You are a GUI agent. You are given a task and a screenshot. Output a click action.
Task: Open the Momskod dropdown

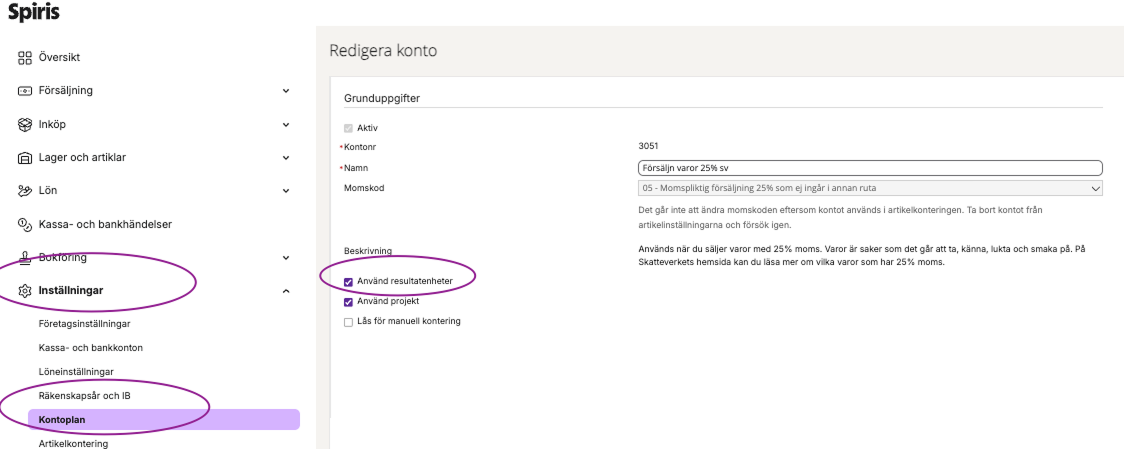(x=869, y=188)
